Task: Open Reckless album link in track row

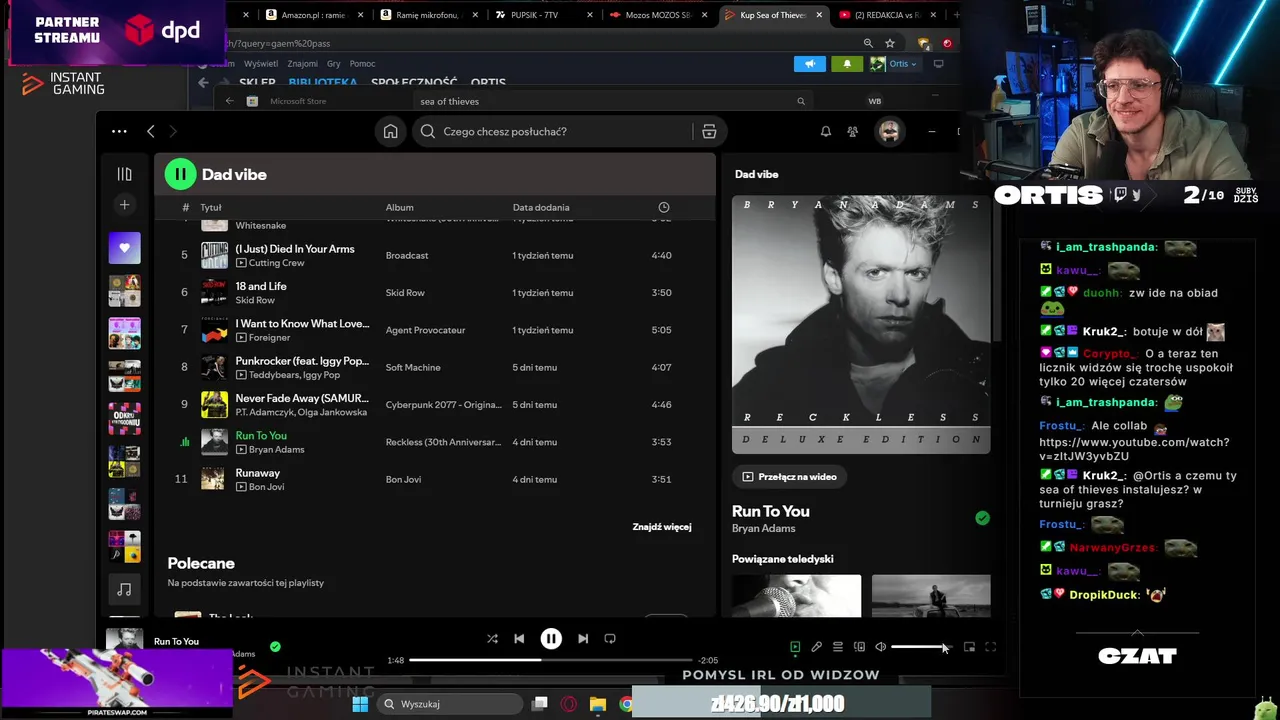Action: (443, 442)
